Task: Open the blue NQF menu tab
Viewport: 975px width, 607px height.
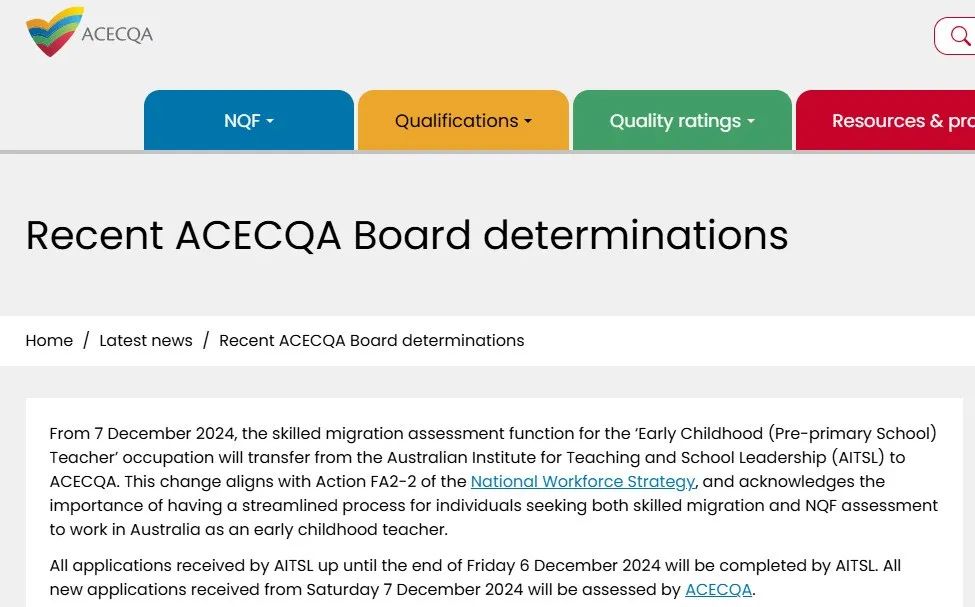Action: (249, 120)
